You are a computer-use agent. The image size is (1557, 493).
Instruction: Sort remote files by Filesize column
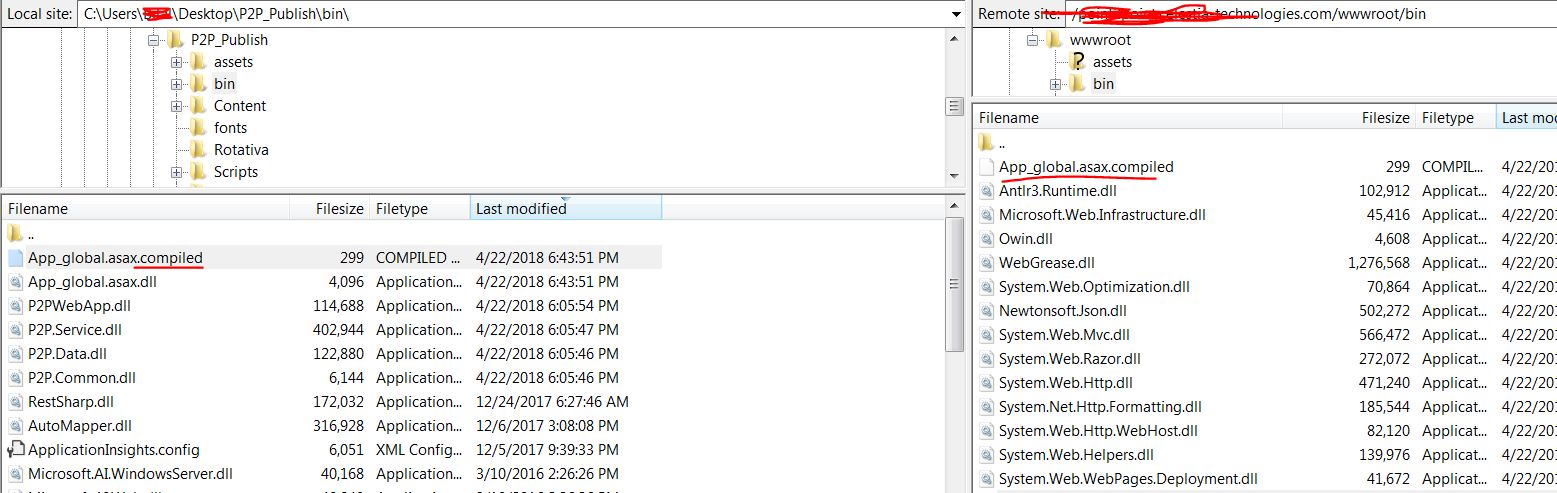[x=1349, y=117]
